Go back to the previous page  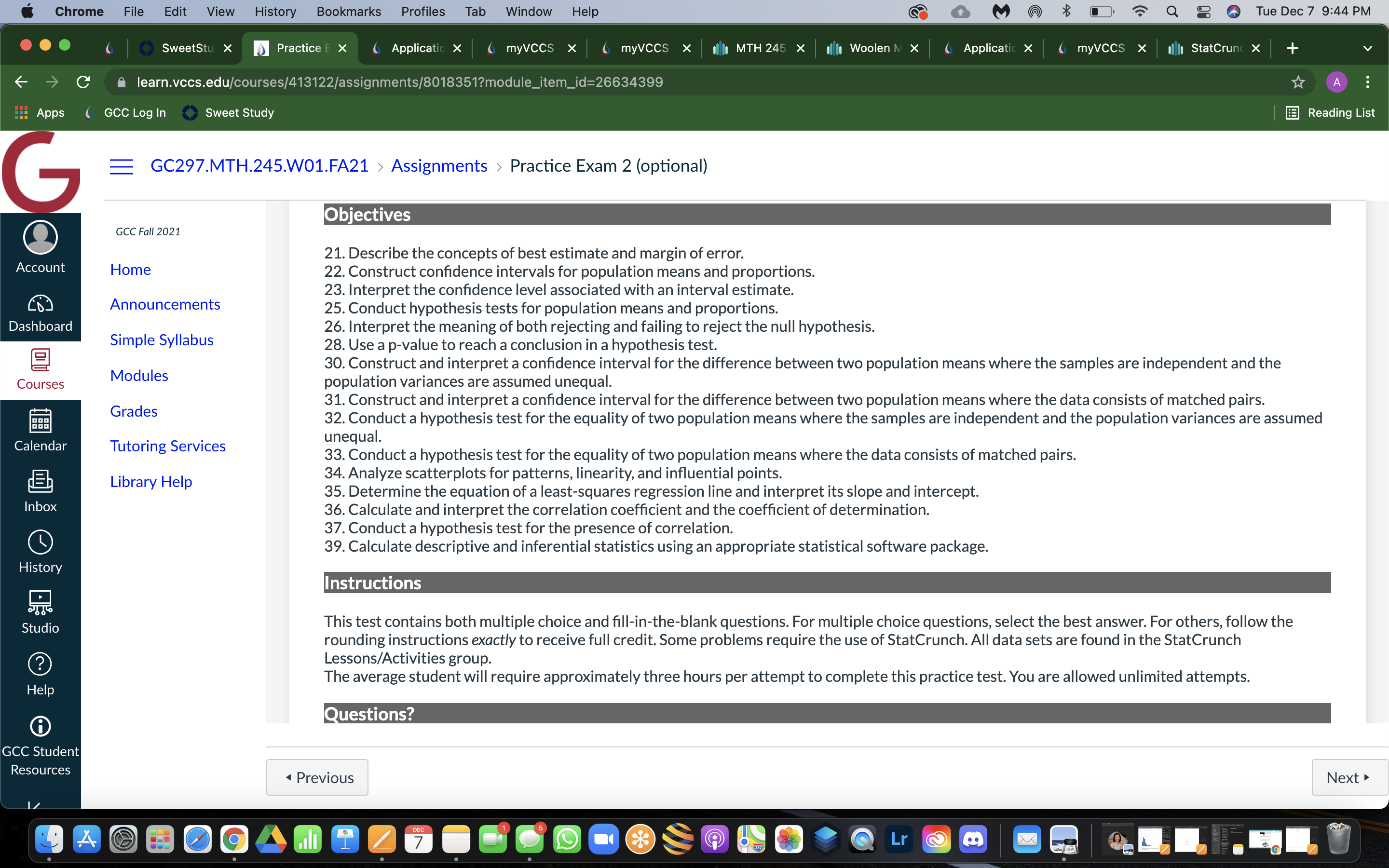[21, 82]
